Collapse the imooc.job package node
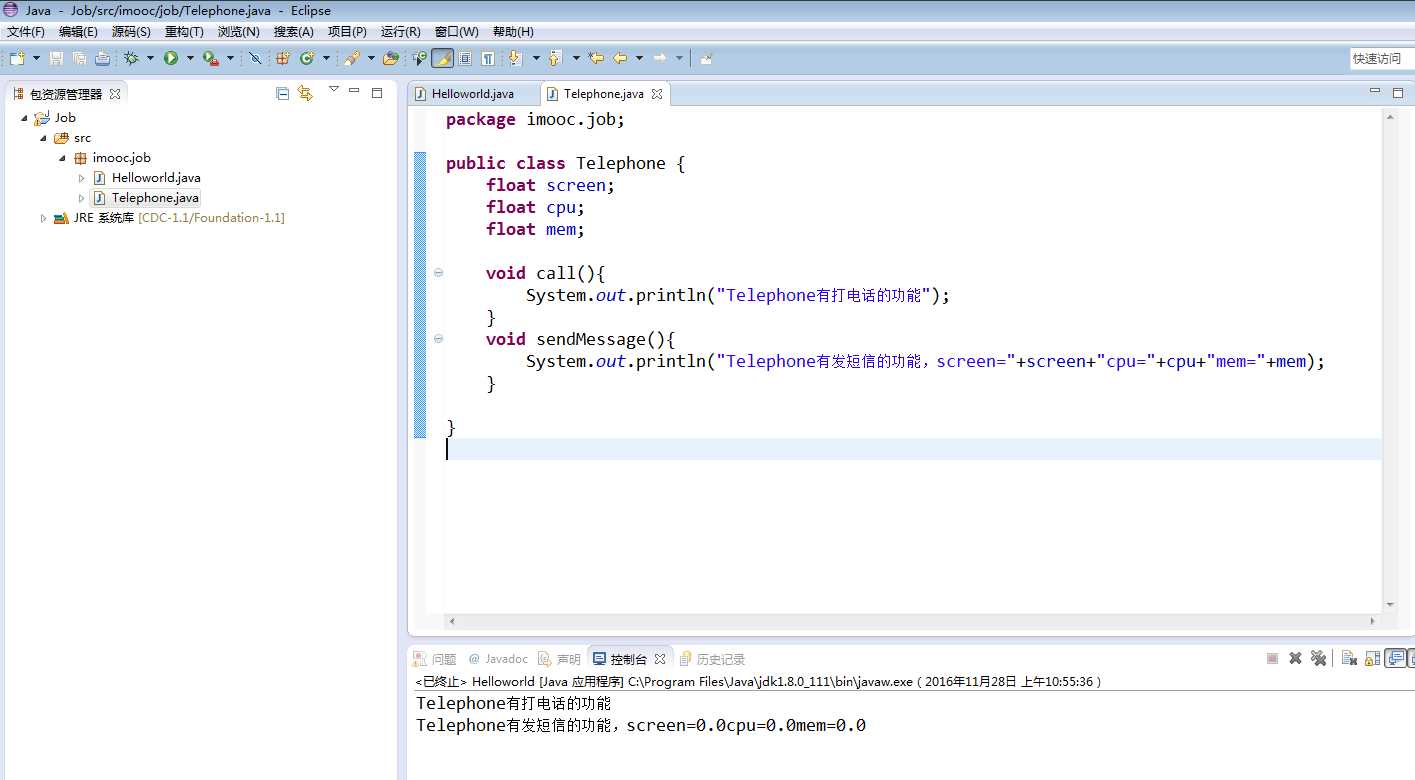 pos(62,158)
